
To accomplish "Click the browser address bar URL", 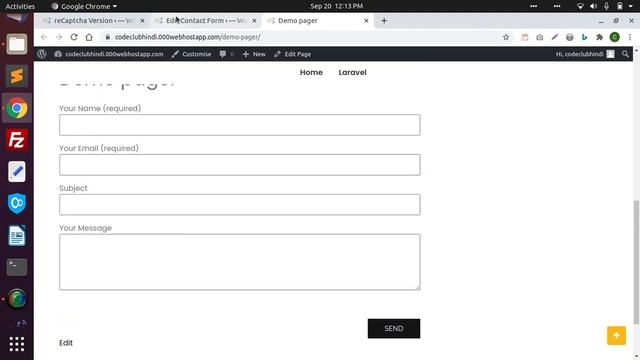I will tap(187, 37).
